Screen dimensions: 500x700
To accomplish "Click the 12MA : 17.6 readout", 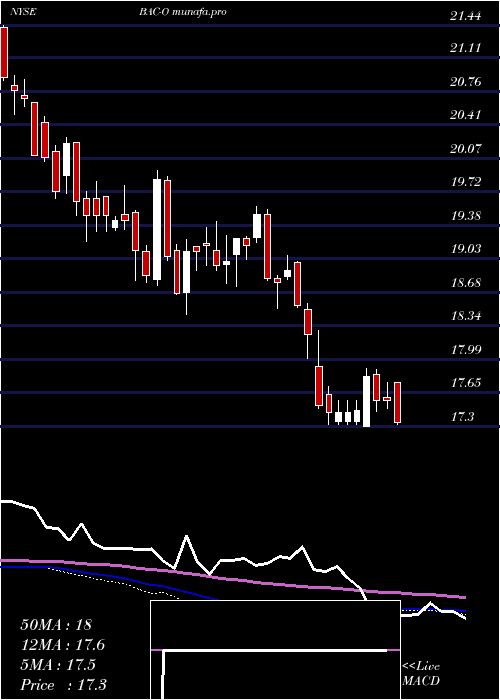I will [62, 645].
